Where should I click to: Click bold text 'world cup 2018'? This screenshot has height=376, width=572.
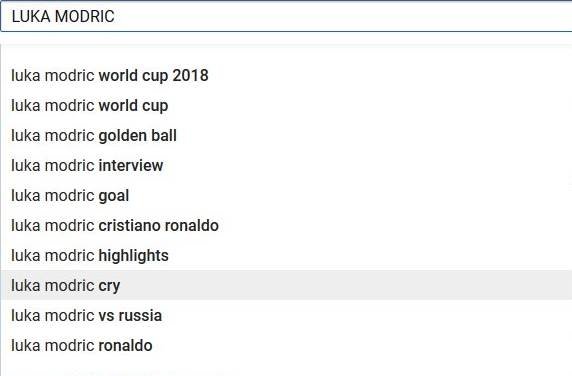click(154, 76)
